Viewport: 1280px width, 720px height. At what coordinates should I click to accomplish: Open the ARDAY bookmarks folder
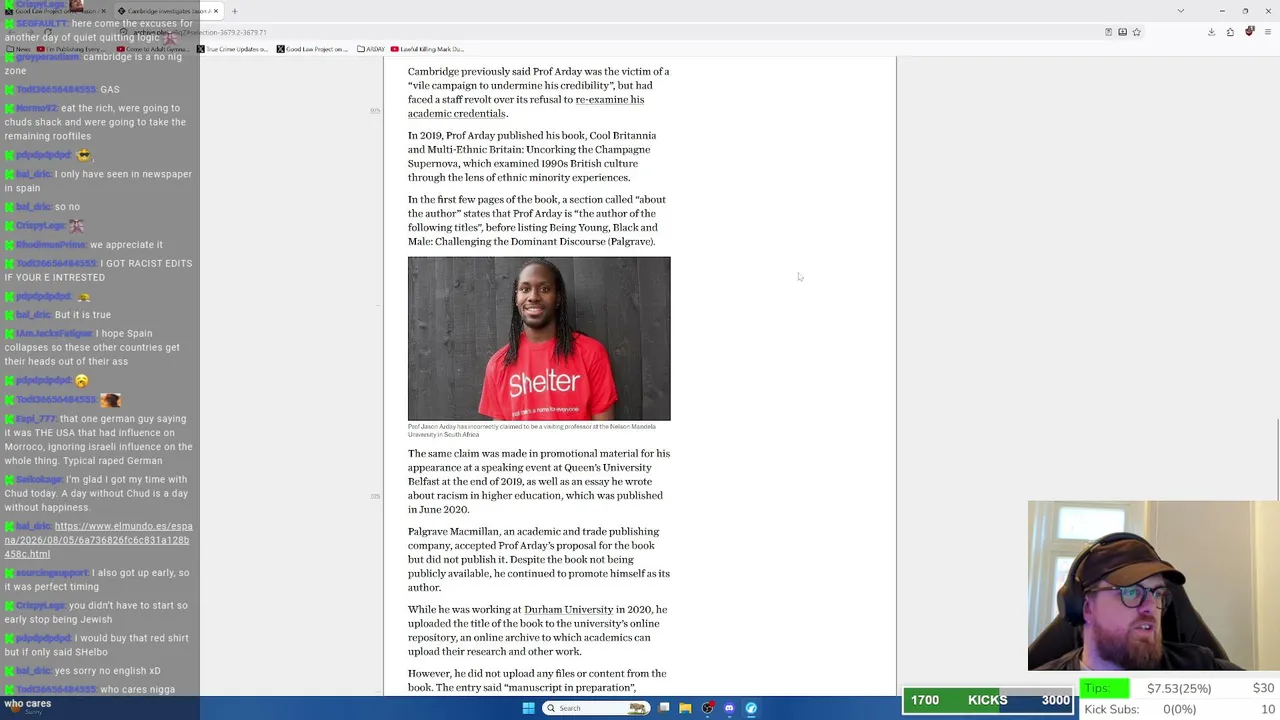pyautogui.click(x=371, y=49)
